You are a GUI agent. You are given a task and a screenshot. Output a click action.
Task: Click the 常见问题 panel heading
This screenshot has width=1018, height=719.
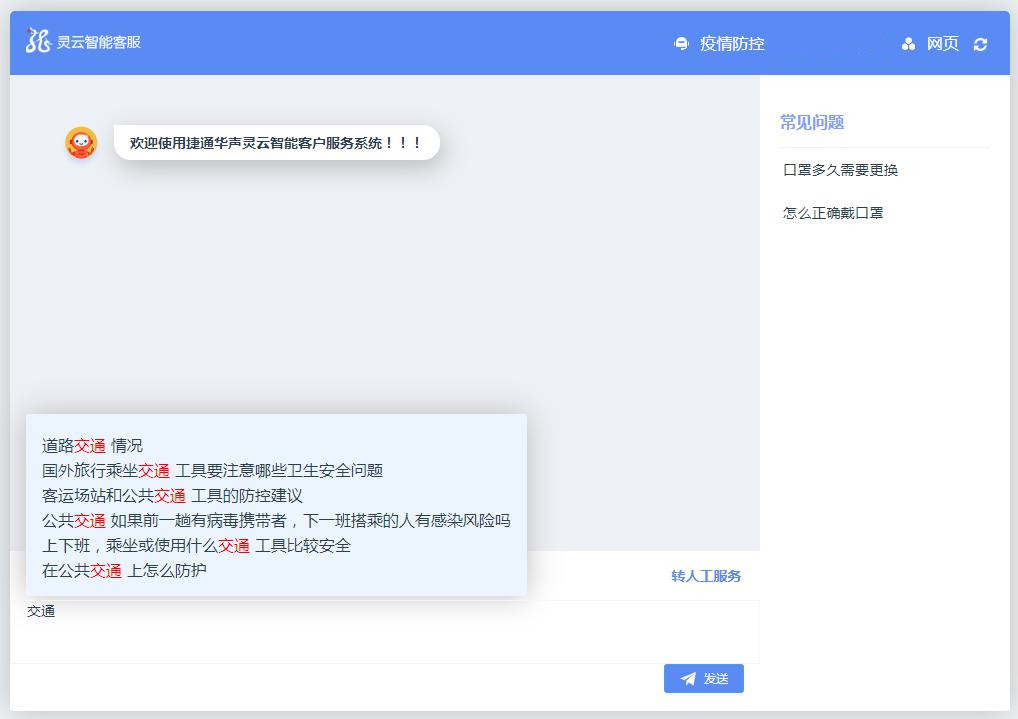tap(812, 122)
